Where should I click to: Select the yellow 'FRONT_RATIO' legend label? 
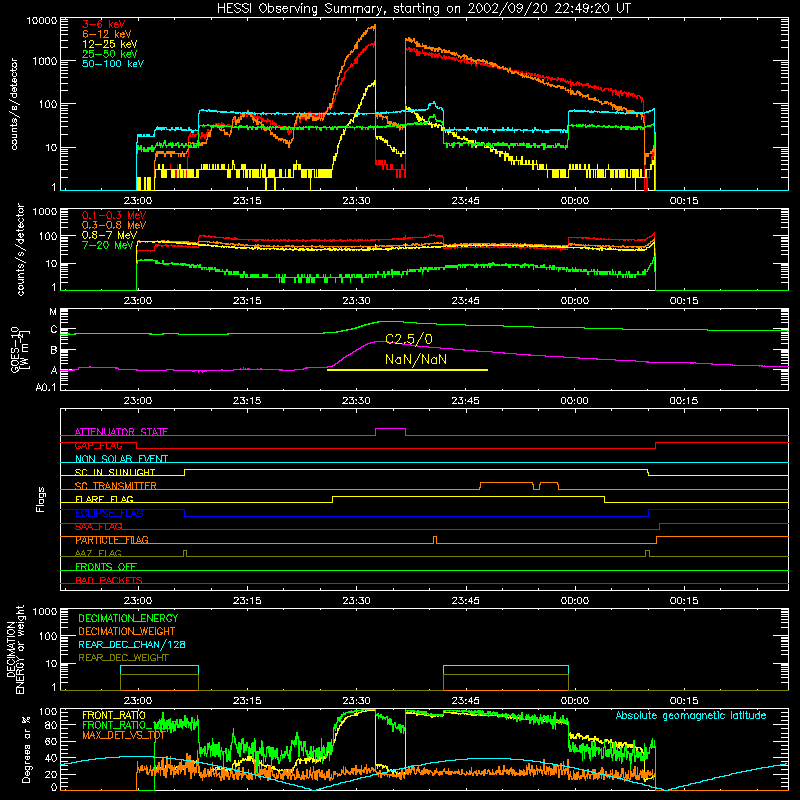pos(114,715)
